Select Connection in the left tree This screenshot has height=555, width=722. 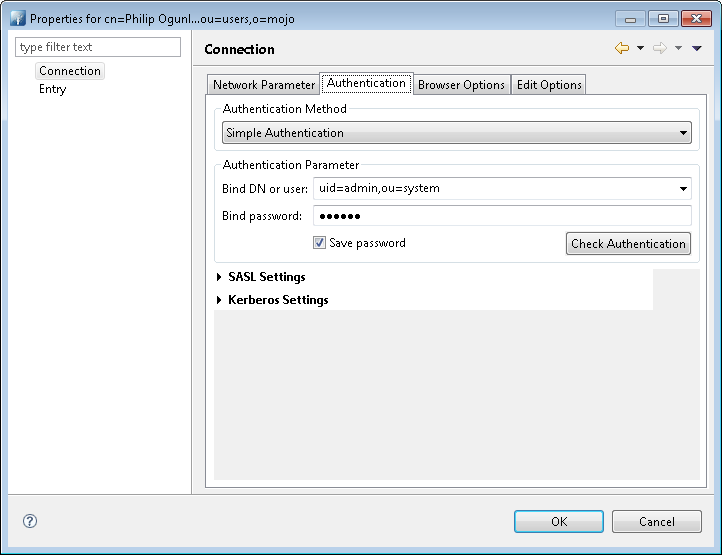(x=70, y=71)
